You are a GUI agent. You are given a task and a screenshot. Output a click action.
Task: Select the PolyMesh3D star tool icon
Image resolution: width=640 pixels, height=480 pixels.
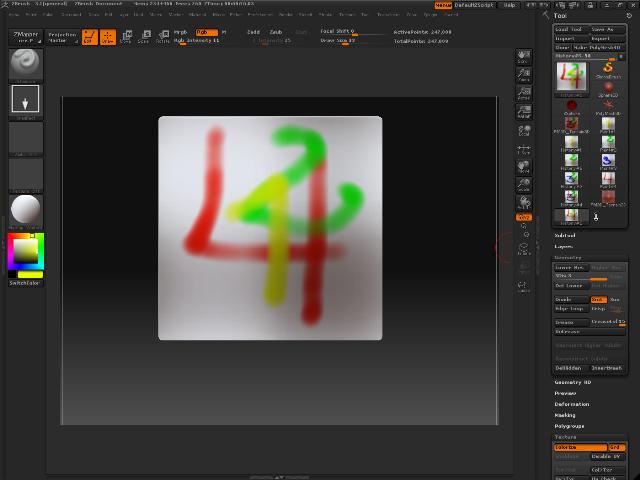coord(608,107)
